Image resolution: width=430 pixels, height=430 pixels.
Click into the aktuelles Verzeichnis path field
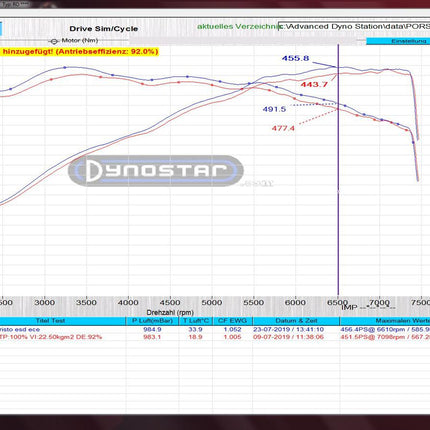(x=354, y=26)
